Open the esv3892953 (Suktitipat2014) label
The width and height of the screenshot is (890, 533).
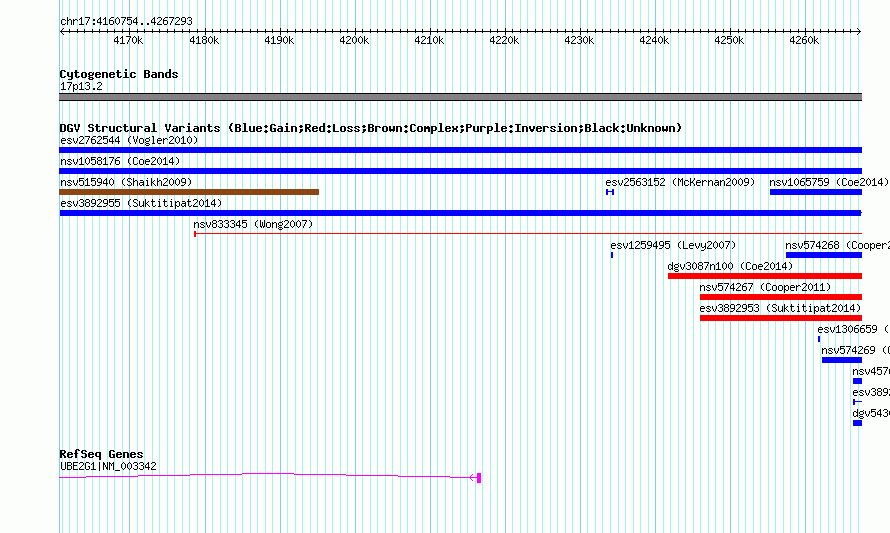click(x=780, y=308)
